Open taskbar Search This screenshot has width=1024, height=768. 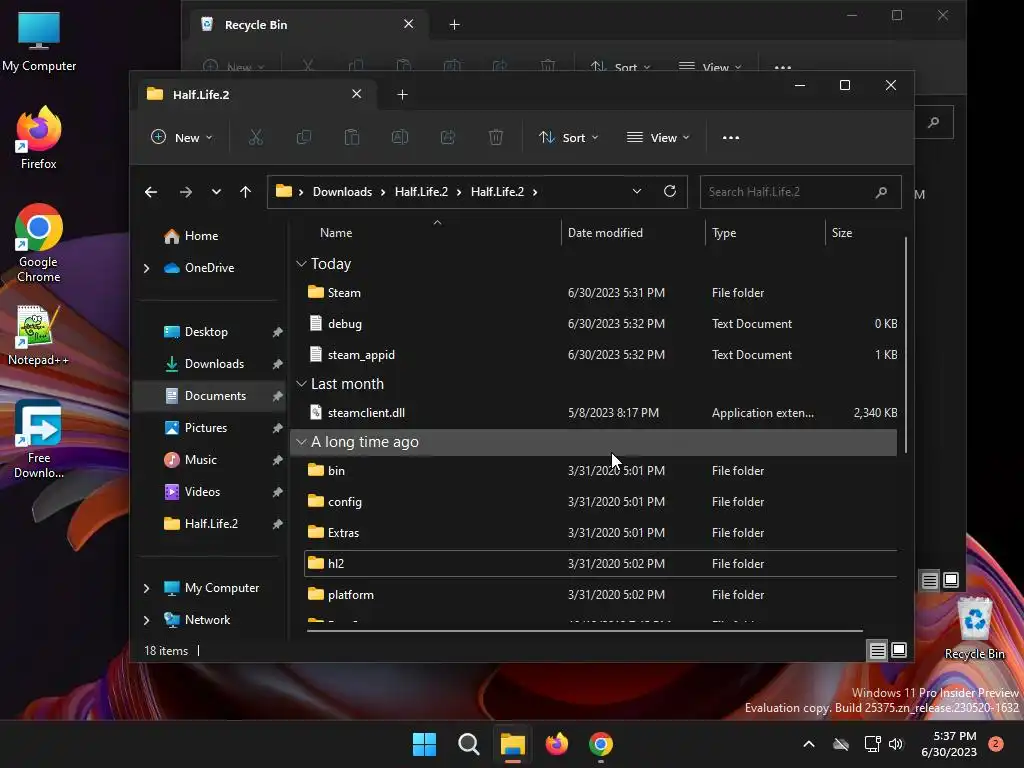(469, 744)
